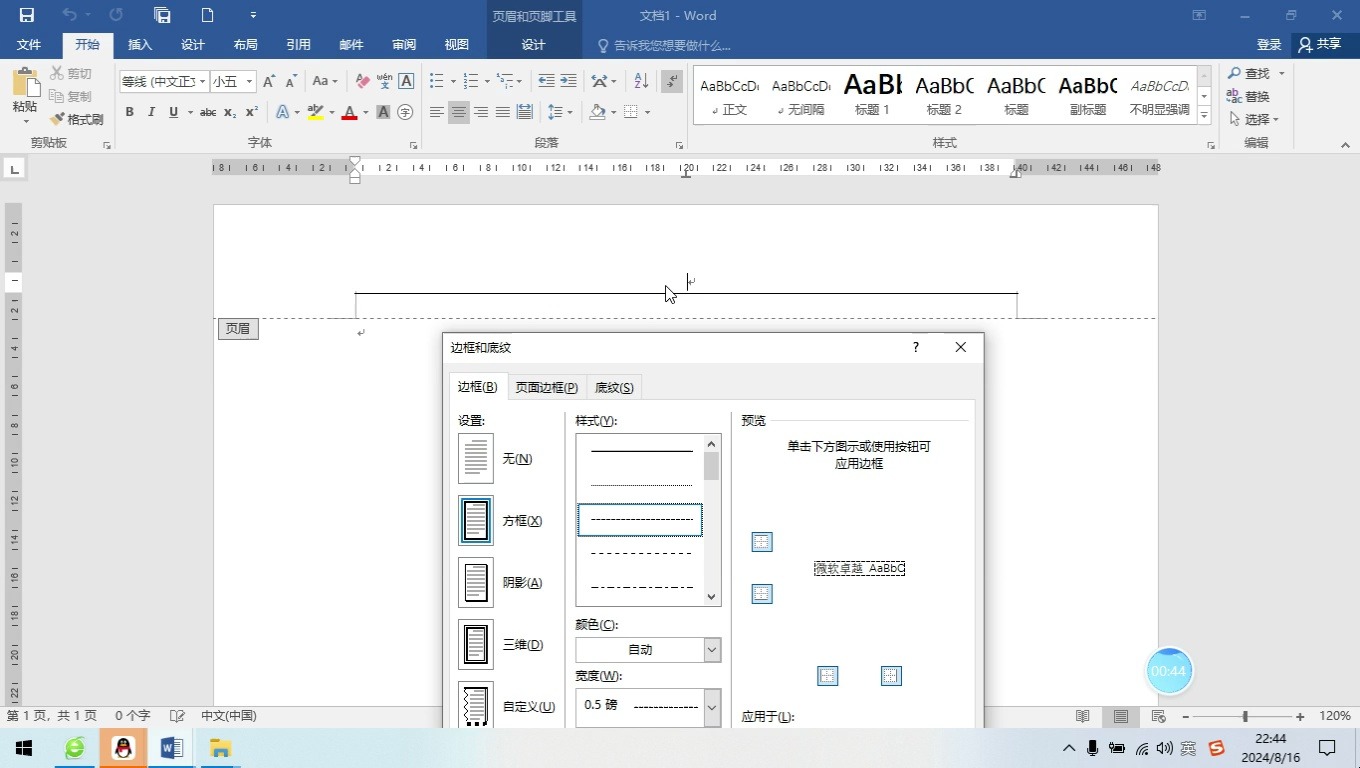Align text left
Viewport: 1360px width, 768px height.
point(436,112)
